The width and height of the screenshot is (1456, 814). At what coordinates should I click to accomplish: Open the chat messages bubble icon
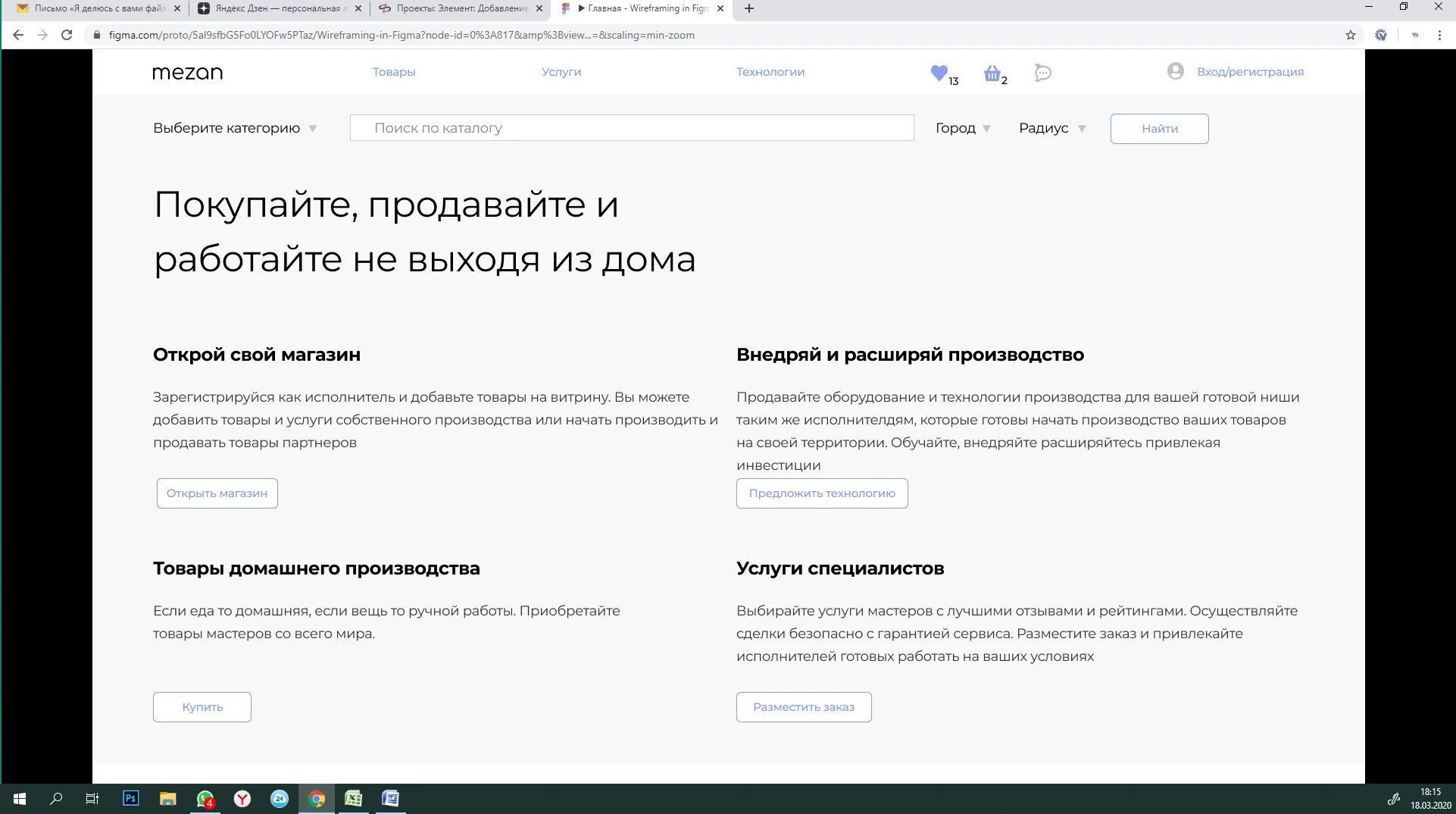1043,73
